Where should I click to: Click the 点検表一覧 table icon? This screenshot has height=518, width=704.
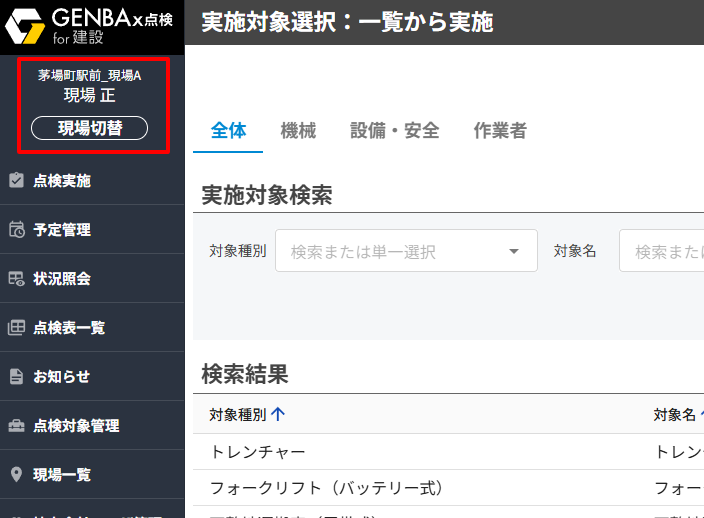point(16,328)
